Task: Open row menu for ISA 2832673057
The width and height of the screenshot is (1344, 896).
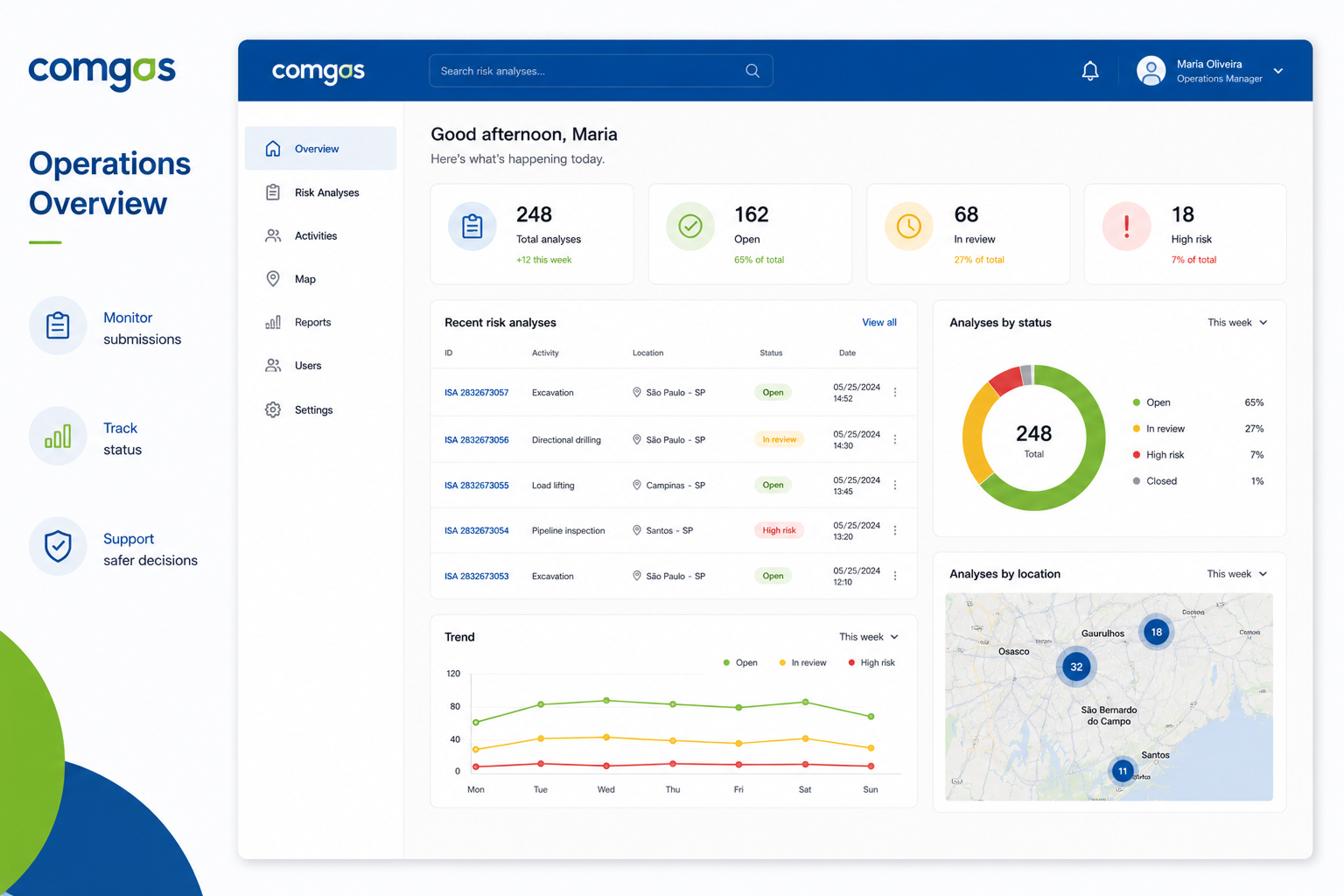Action: coord(895,393)
